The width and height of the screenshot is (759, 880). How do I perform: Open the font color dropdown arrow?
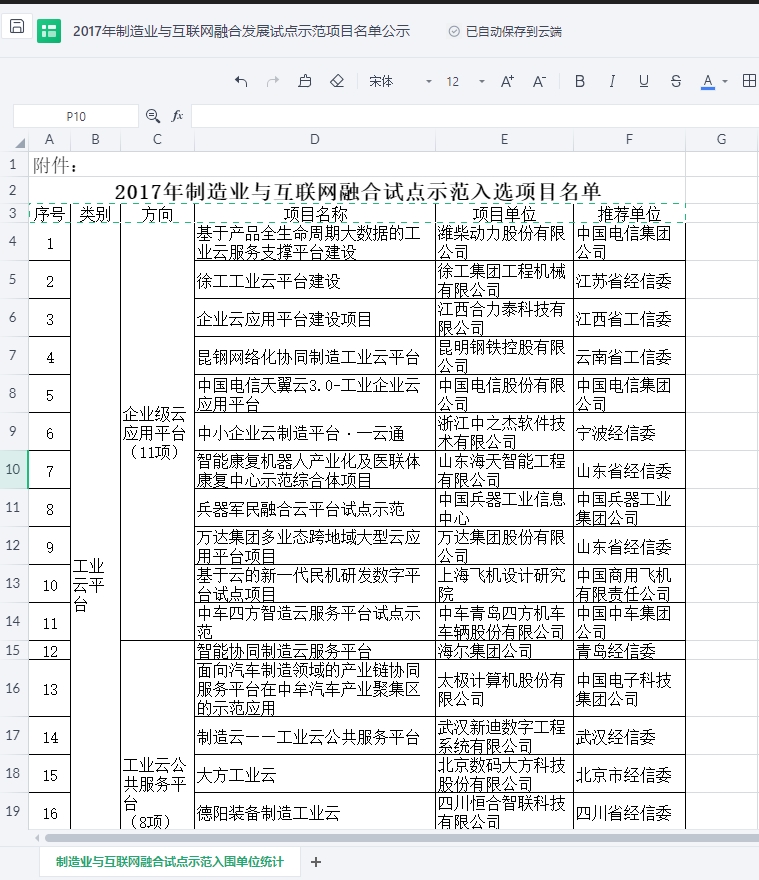click(x=725, y=82)
